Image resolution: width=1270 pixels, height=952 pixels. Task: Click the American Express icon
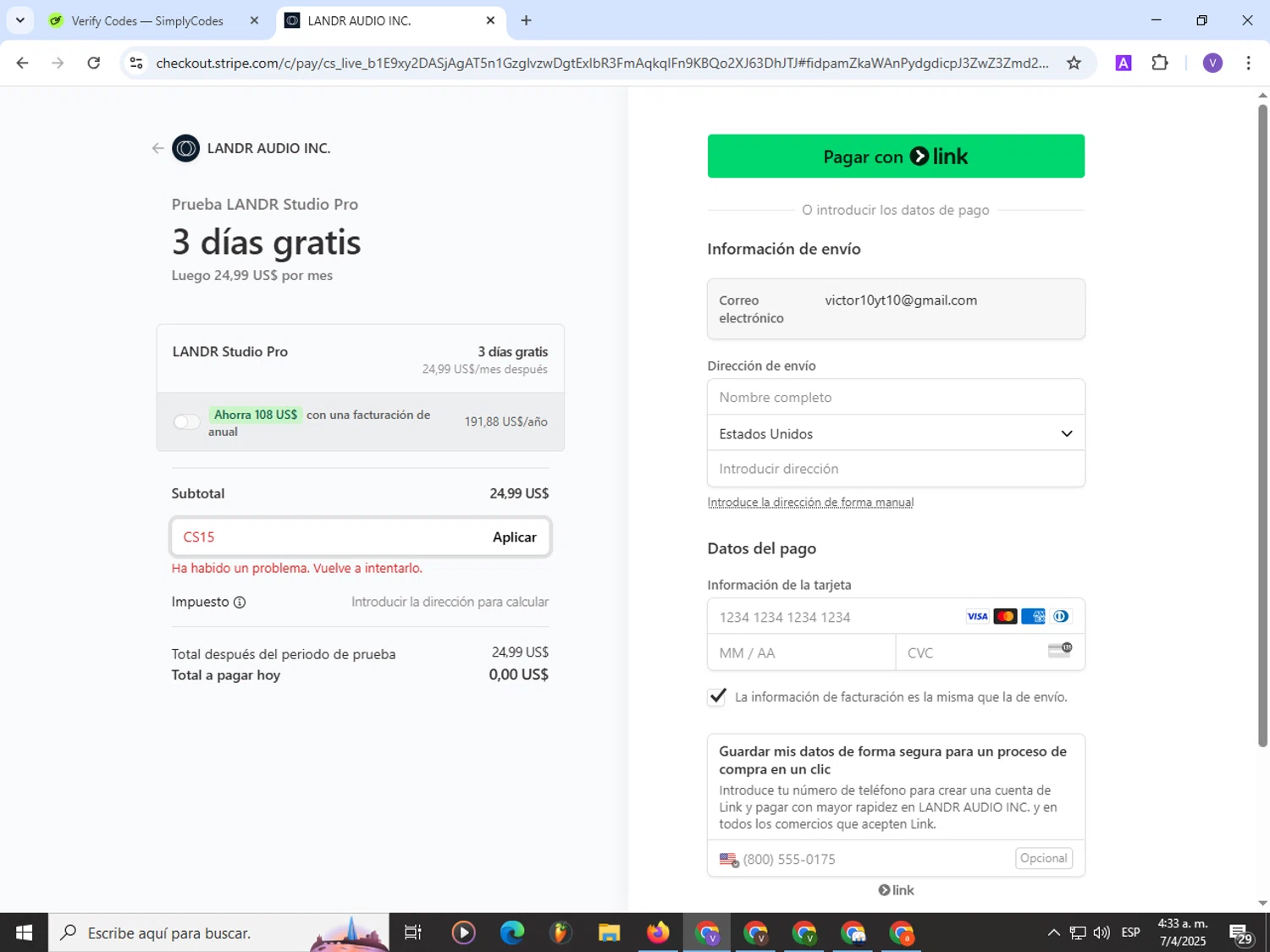tap(1033, 617)
